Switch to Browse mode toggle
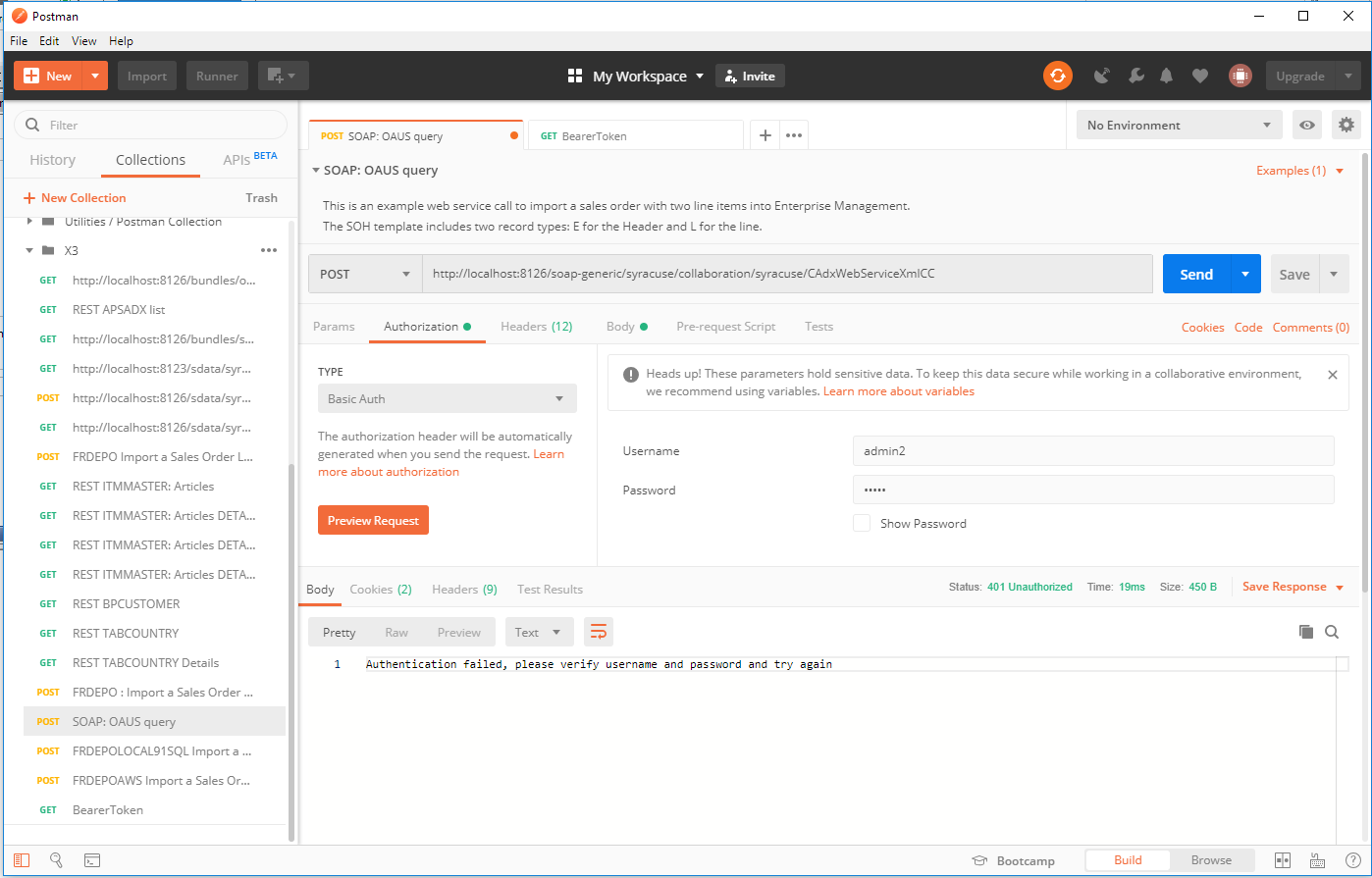 (1210, 860)
